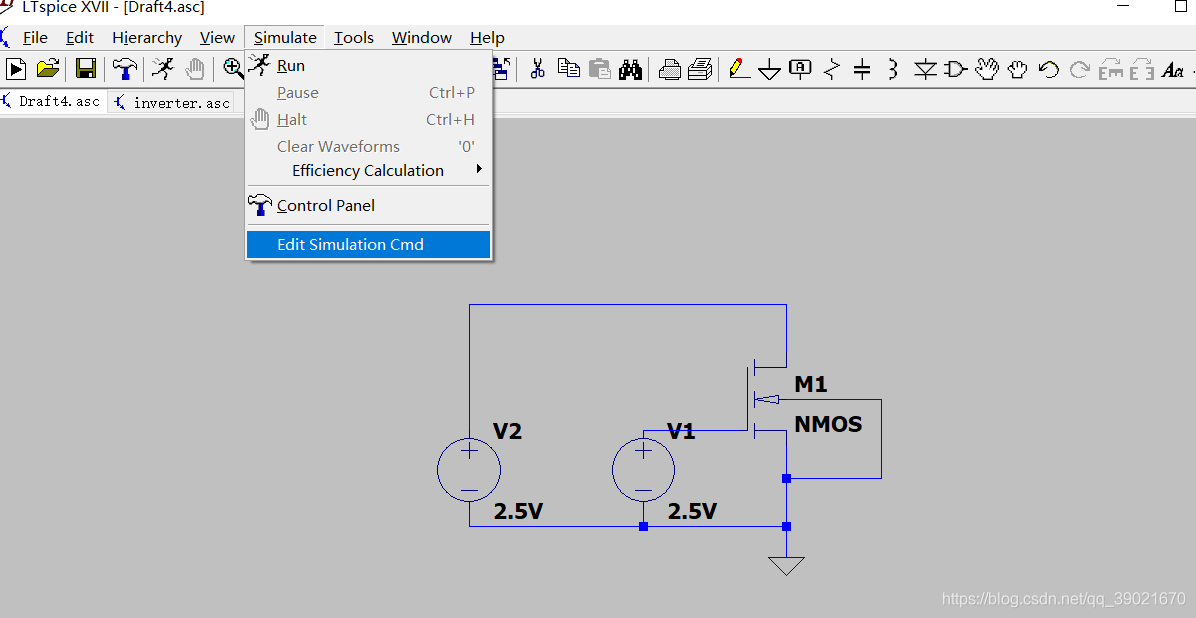1196x618 pixels.
Task: Place a Diode from the toolbar
Action: (x=925, y=69)
